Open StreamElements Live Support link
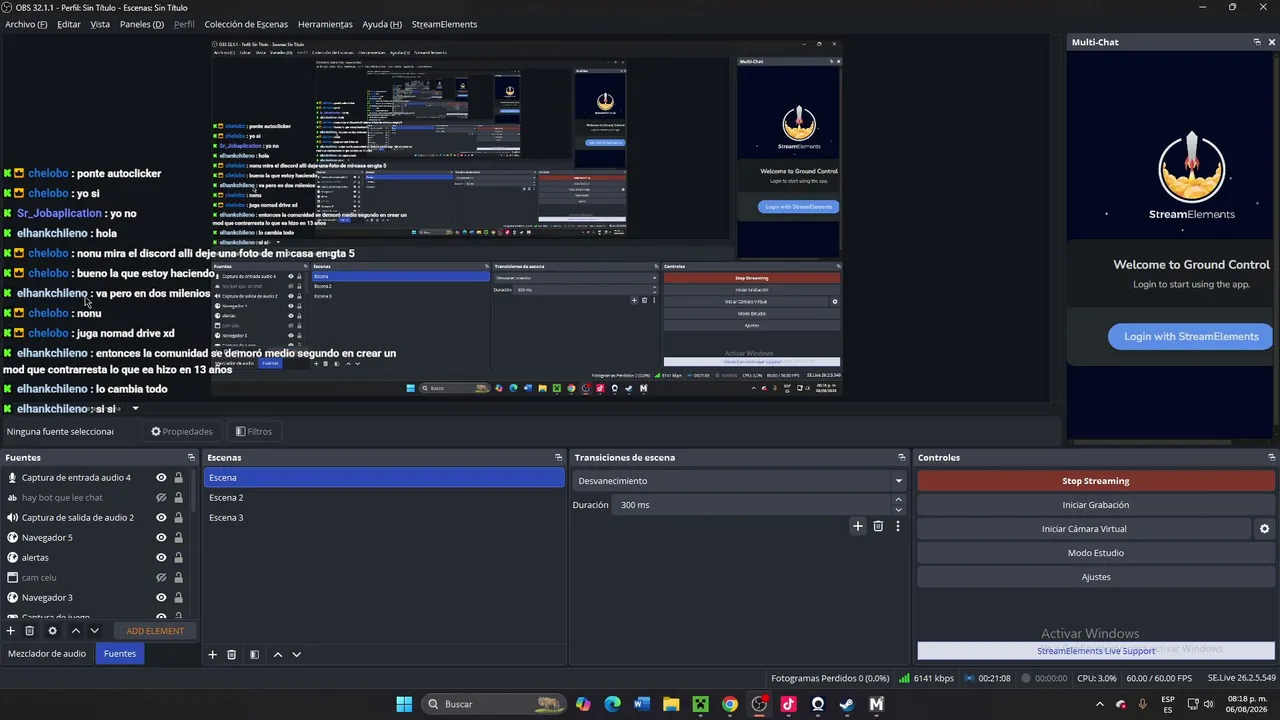 [x=1096, y=651]
